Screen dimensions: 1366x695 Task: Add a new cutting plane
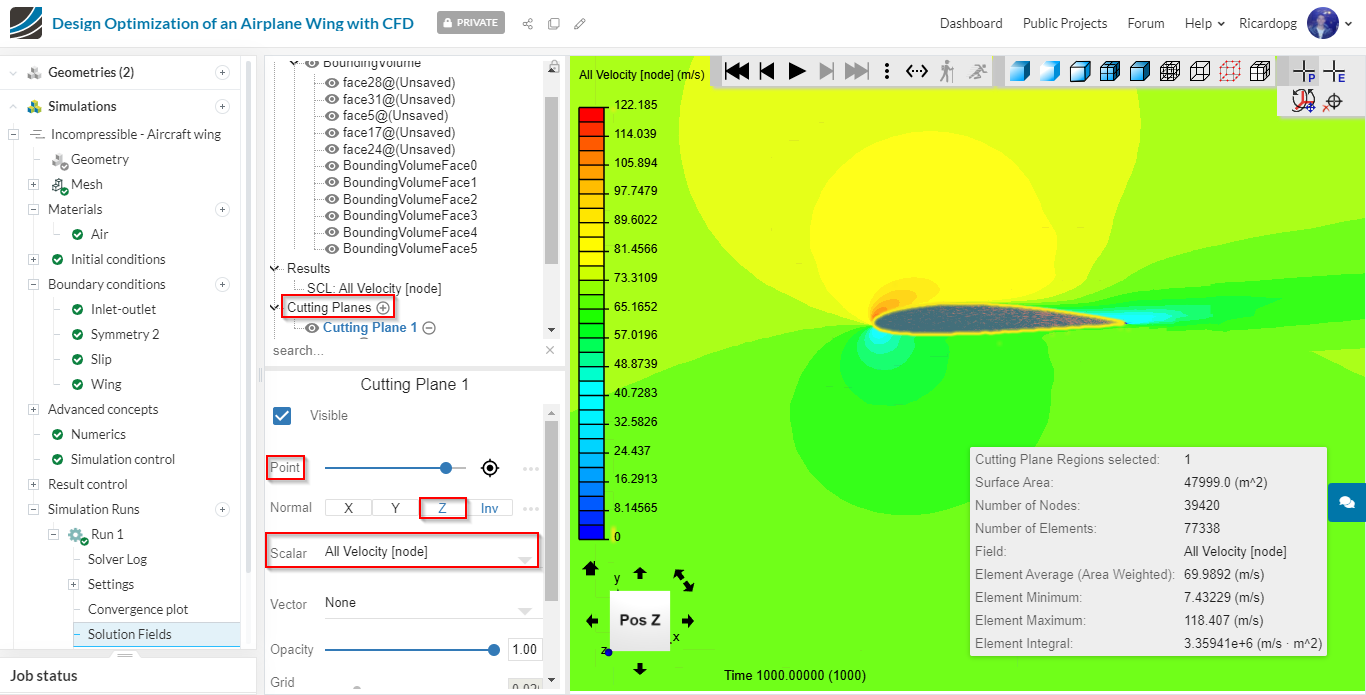point(383,308)
